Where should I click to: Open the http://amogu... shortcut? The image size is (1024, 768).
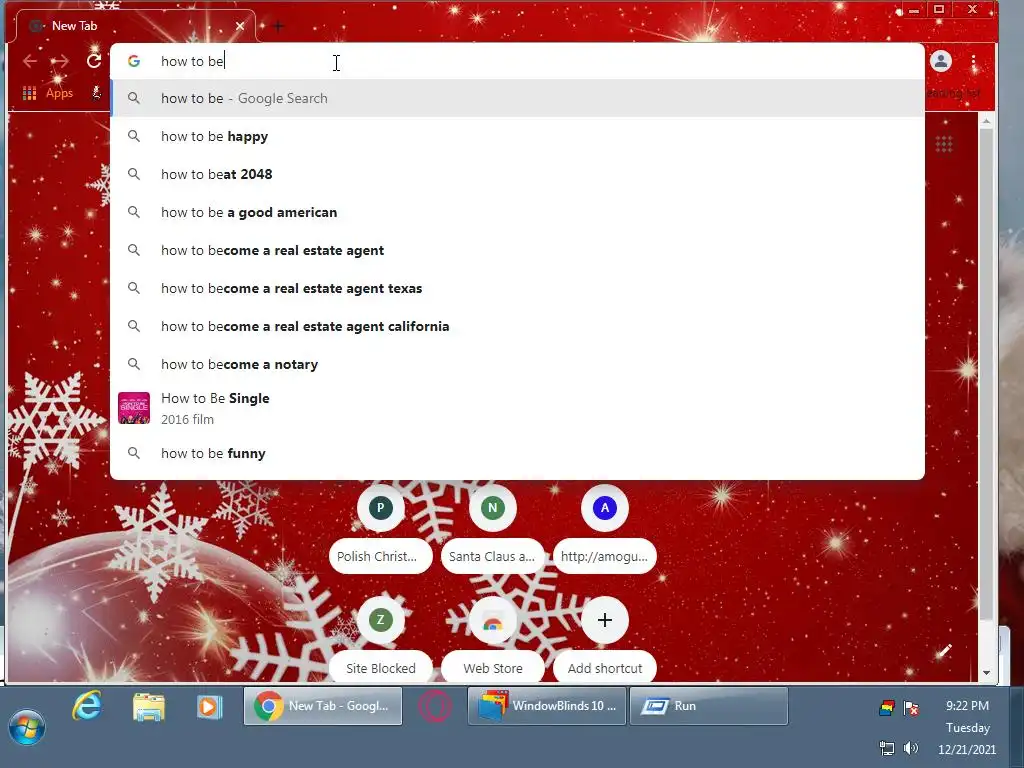click(x=605, y=530)
